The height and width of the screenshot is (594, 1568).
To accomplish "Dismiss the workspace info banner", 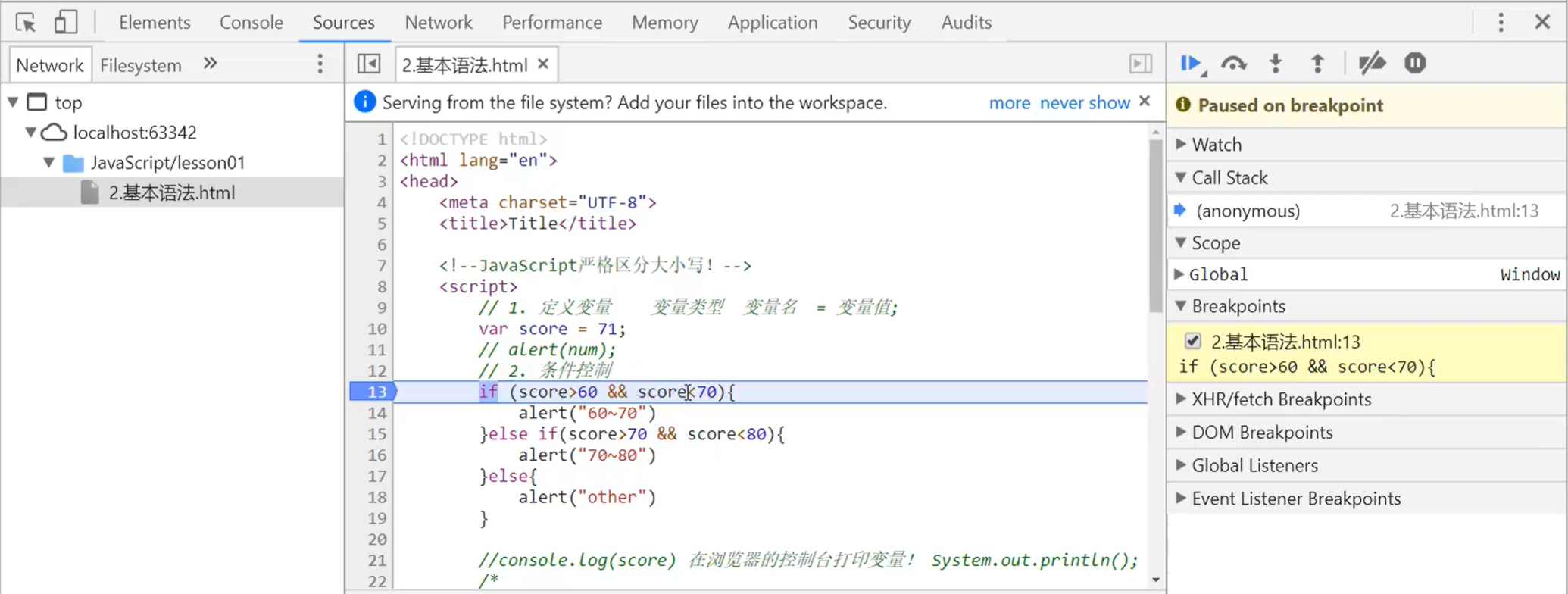I will point(1145,101).
